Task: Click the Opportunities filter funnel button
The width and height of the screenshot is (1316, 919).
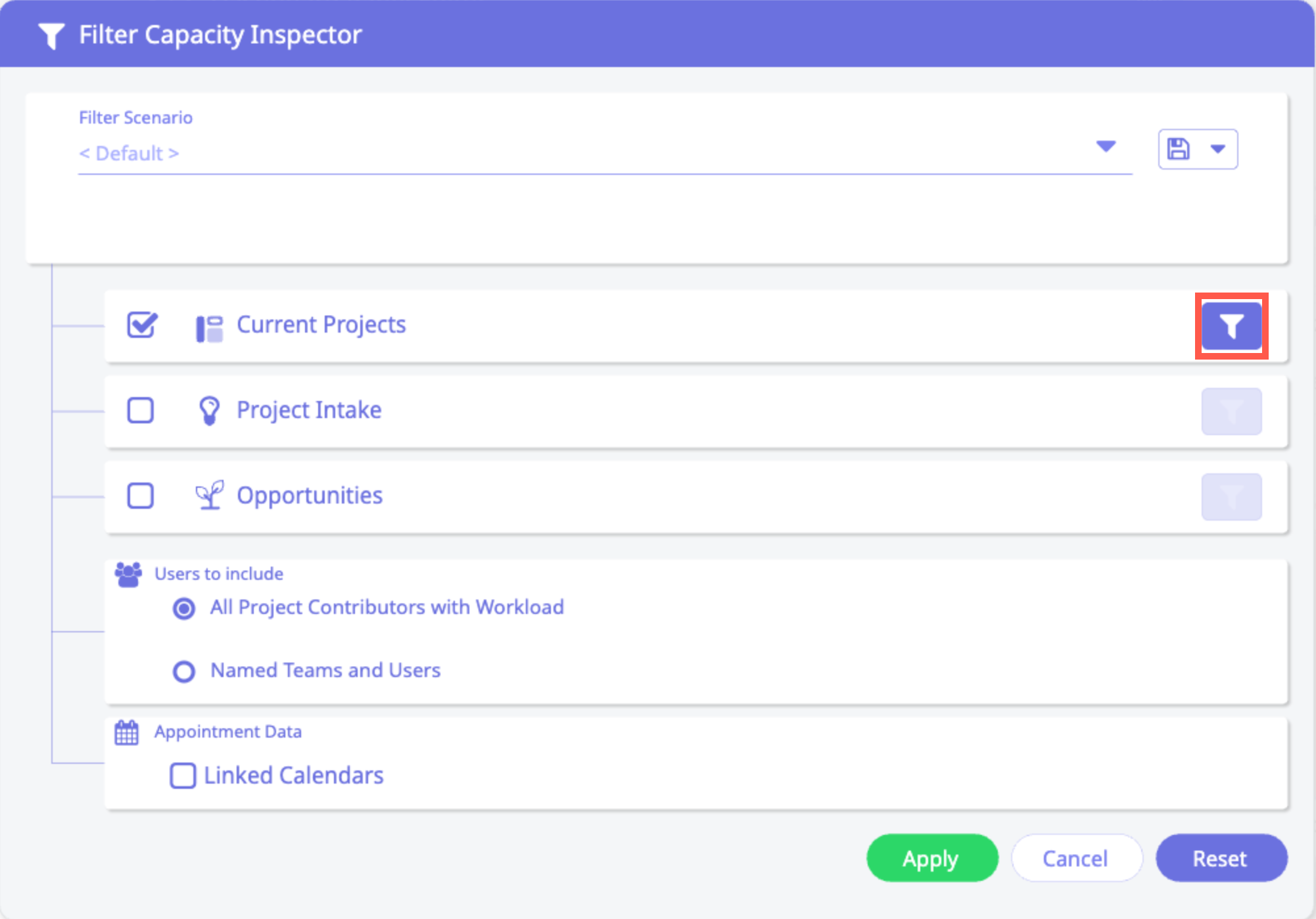Action: (1231, 497)
